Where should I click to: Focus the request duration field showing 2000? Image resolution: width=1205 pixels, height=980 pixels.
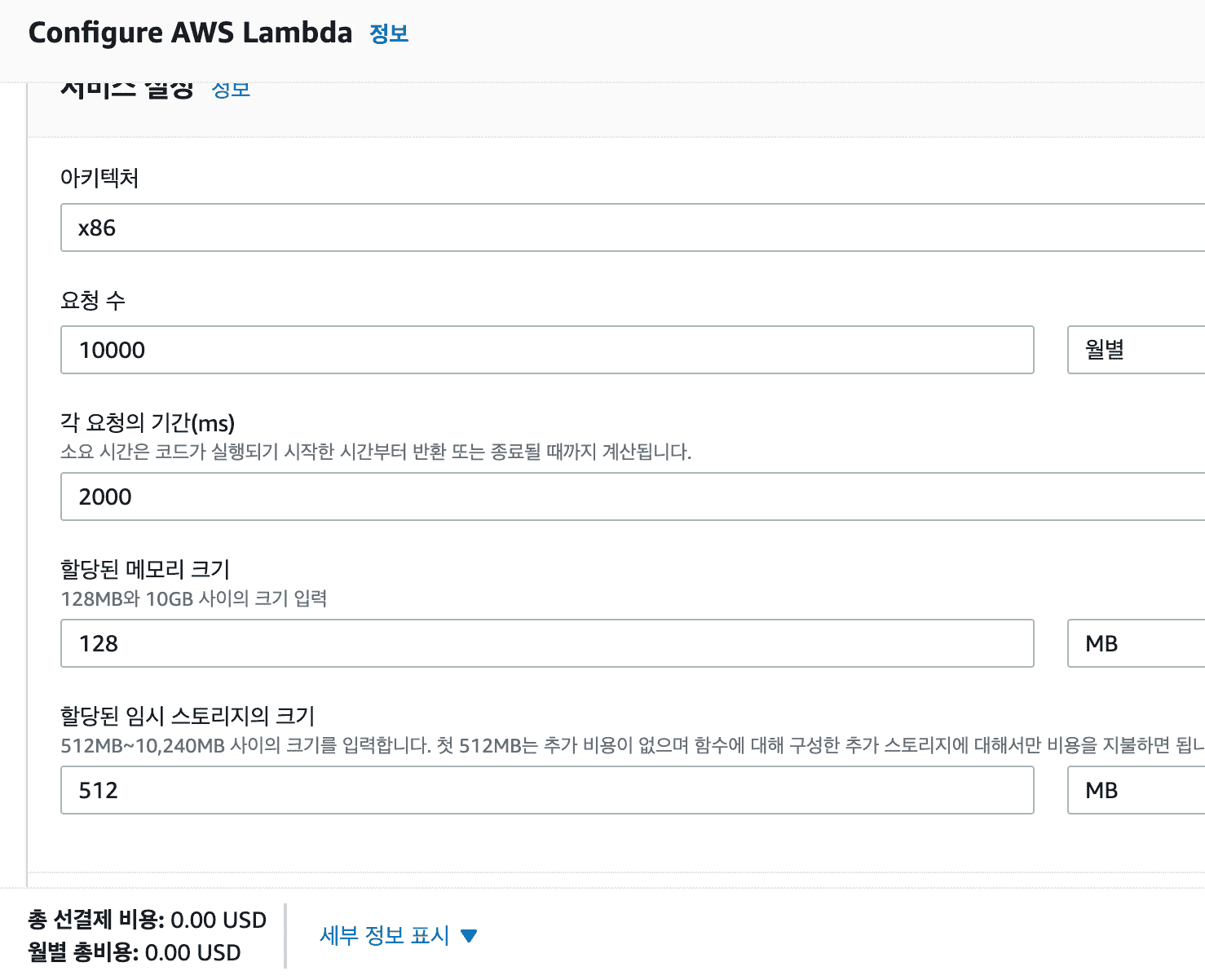click(x=632, y=497)
